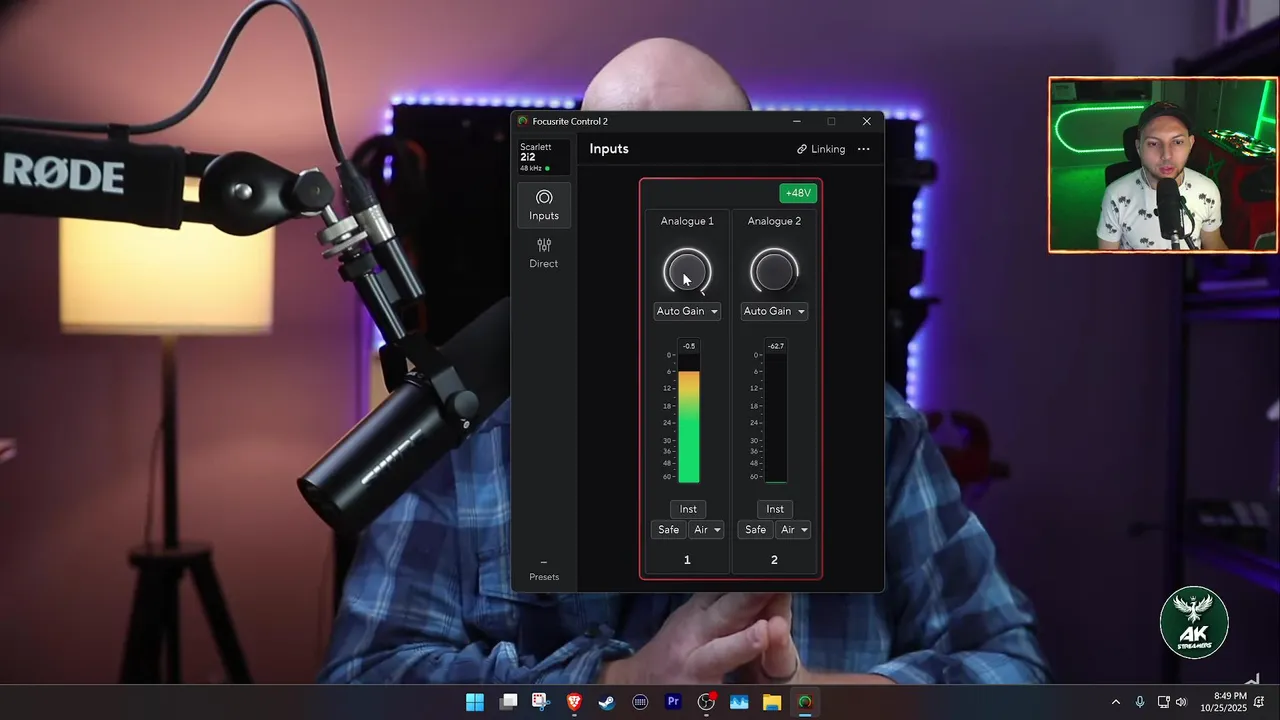Minimize the Focusrite Control 2 window
The height and width of the screenshot is (720, 1280).
tap(797, 121)
